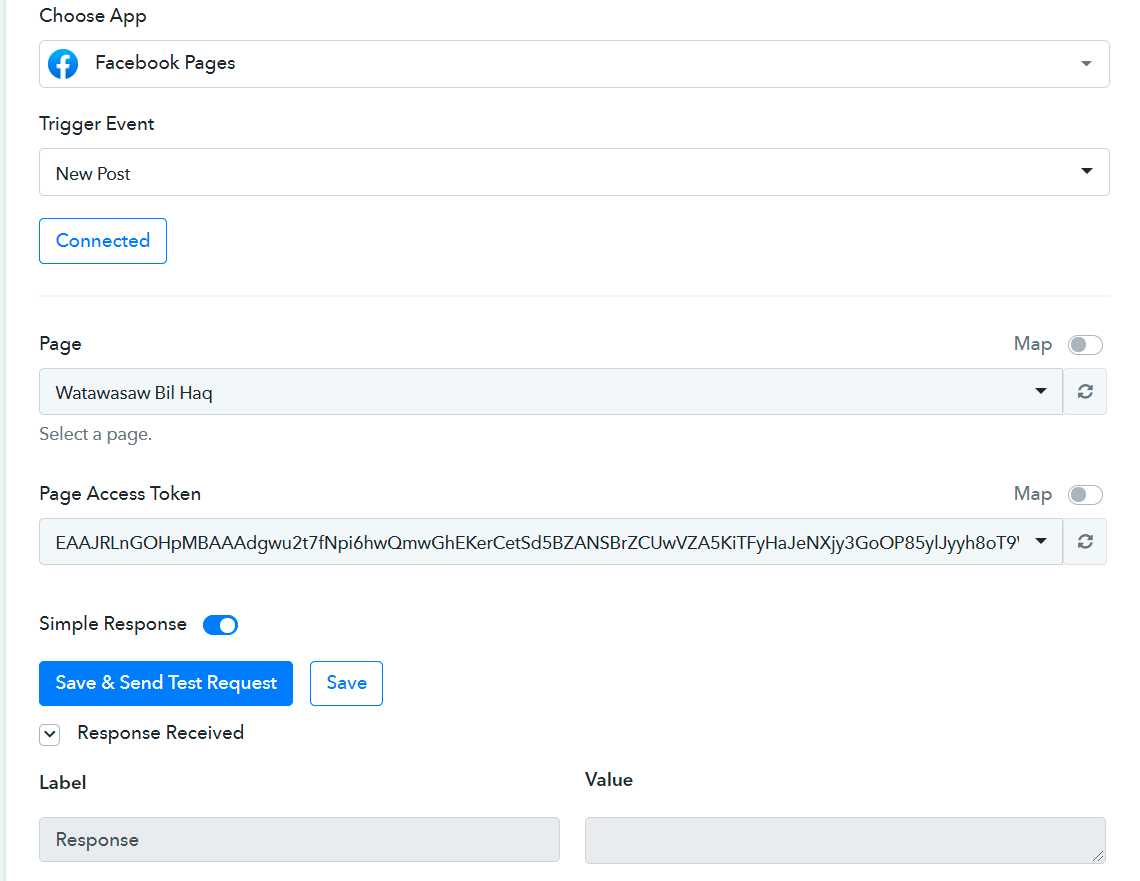Click the Facebook logo icon in Choose App

coord(63,64)
